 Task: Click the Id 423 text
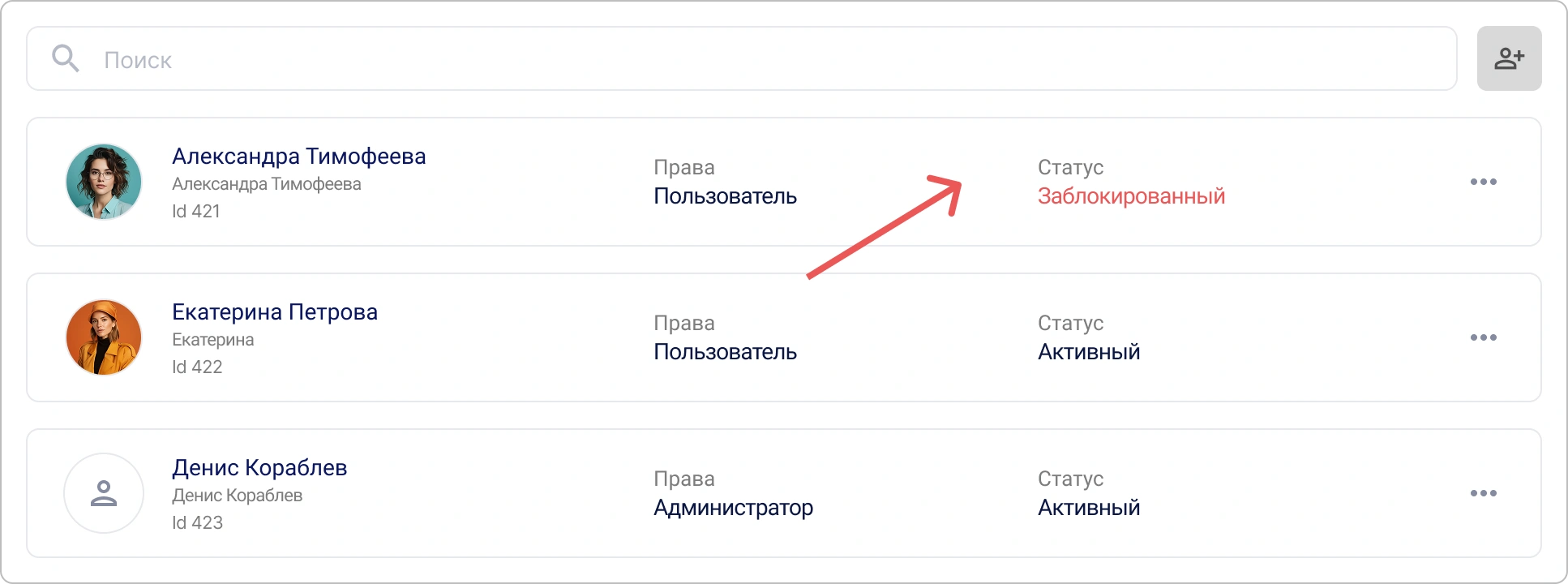coord(199,522)
